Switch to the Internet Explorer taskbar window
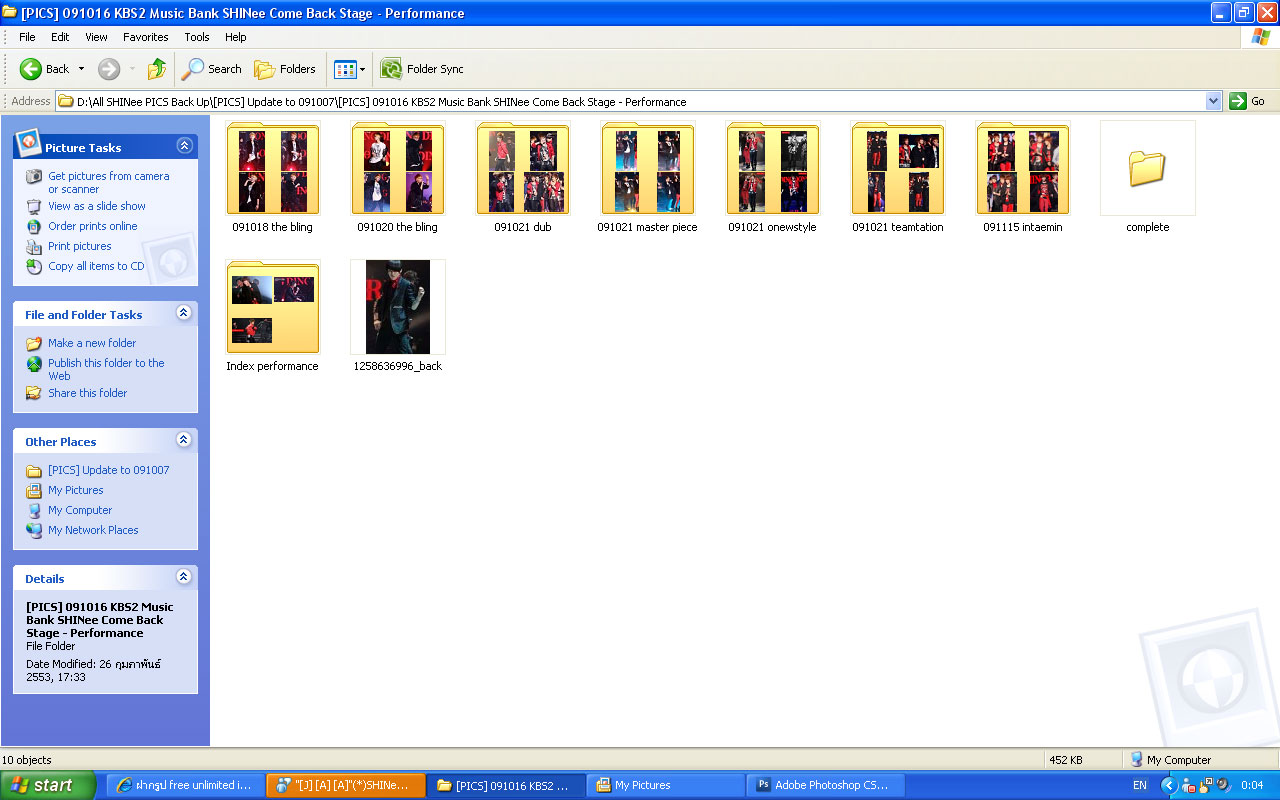The width and height of the screenshot is (1280, 800). pos(185,785)
